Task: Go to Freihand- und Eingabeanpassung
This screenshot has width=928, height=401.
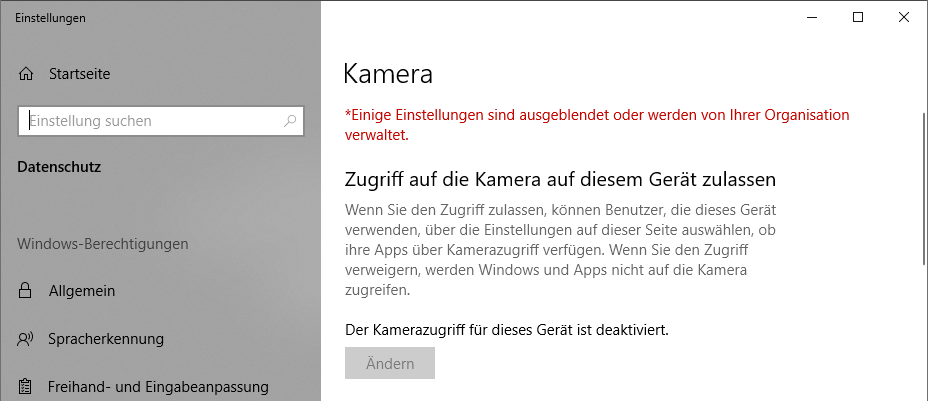Action: [x=158, y=386]
